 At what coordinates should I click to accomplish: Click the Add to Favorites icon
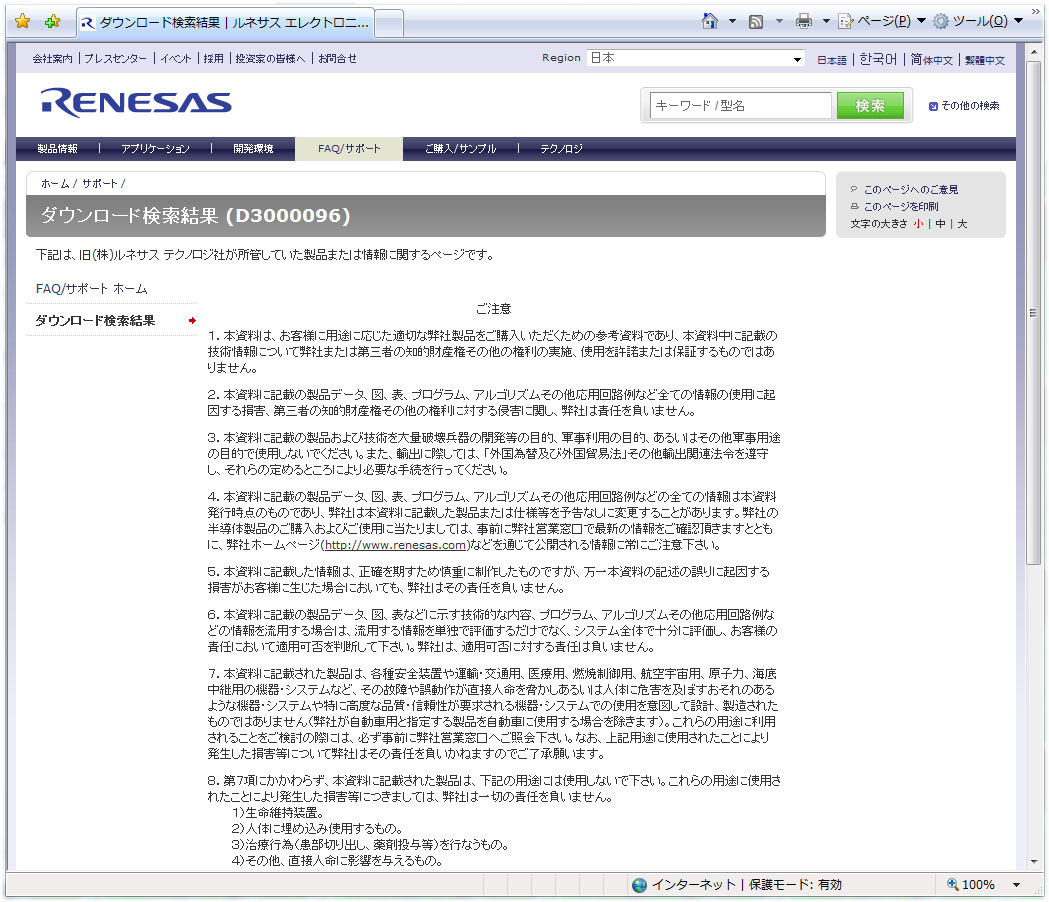tap(52, 21)
